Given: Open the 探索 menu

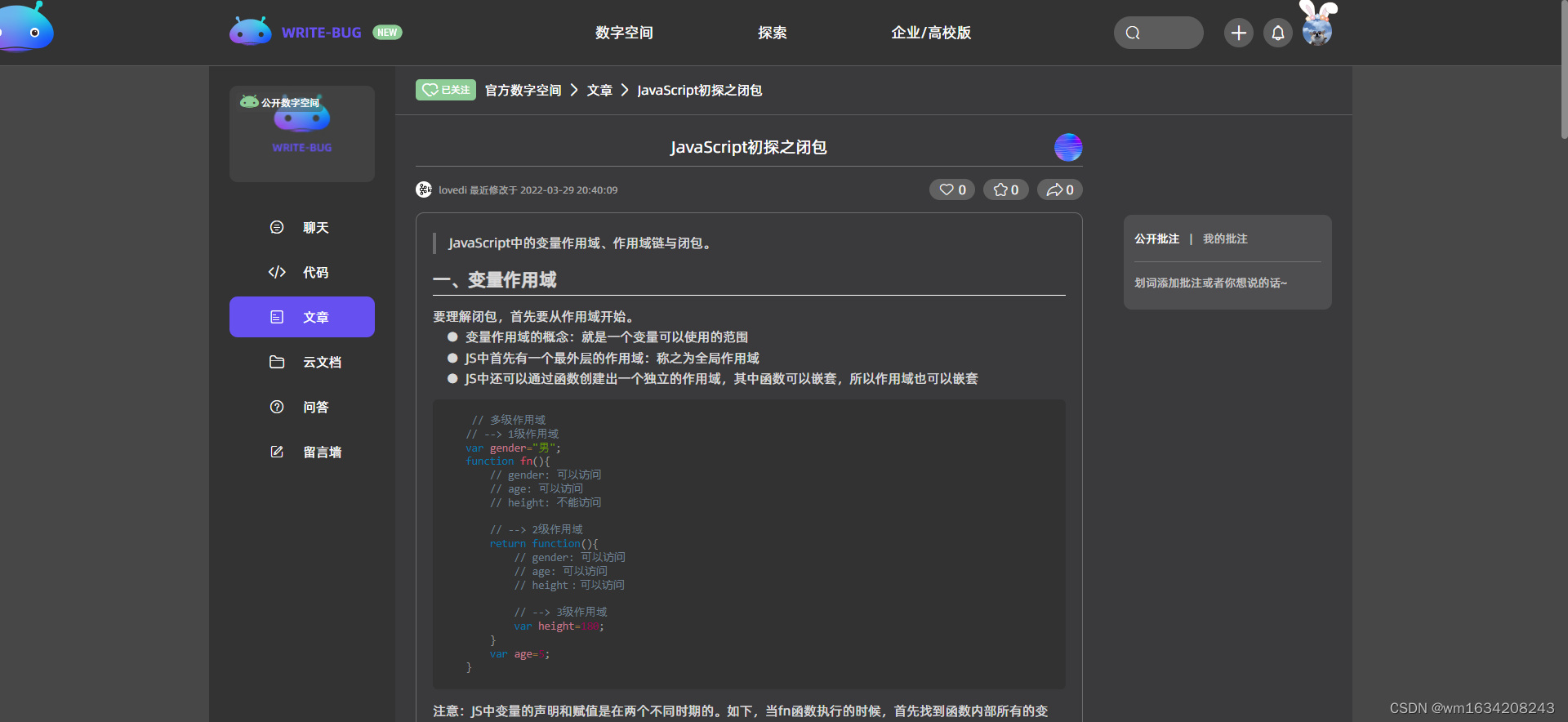Looking at the screenshot, I should point(772,33).
